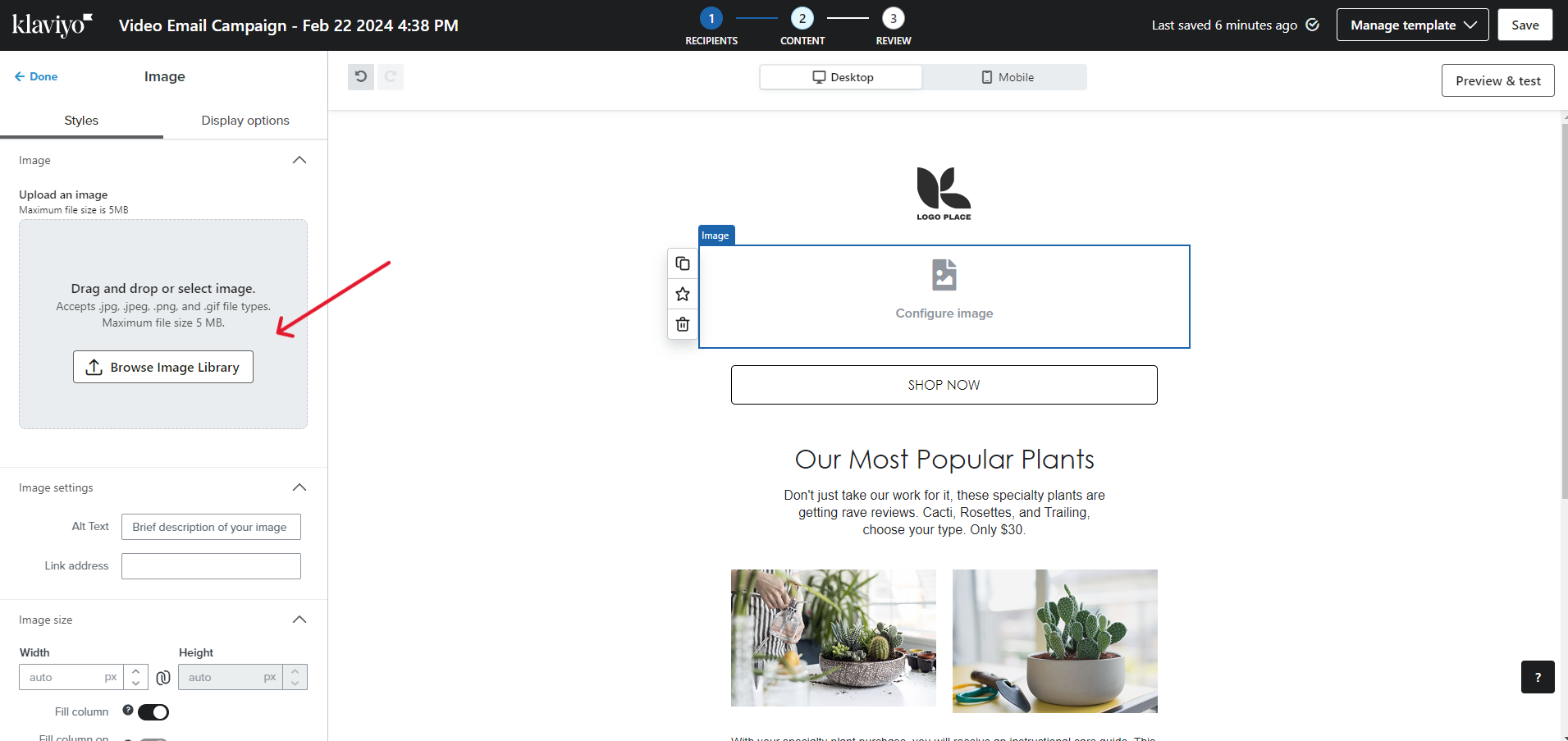This screenshot has height=741, width=1568.
Task: Duplicate the selected Image block
Action: [x=683, y=263]
